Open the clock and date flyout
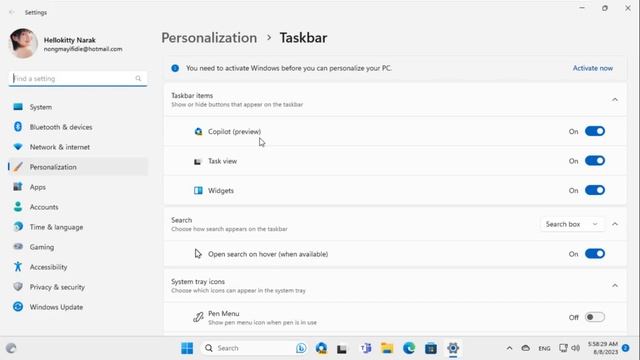The height and width of the screenshot is (360, 640). click(603, 348)
